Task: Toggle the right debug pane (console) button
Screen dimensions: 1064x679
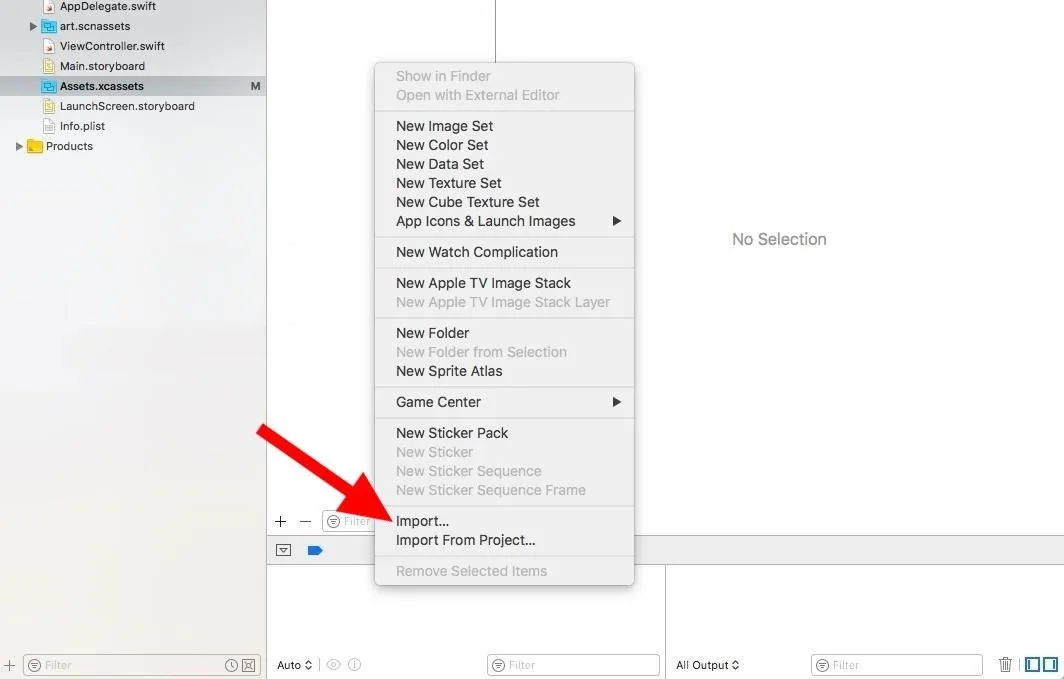Action: (1050, 665)
